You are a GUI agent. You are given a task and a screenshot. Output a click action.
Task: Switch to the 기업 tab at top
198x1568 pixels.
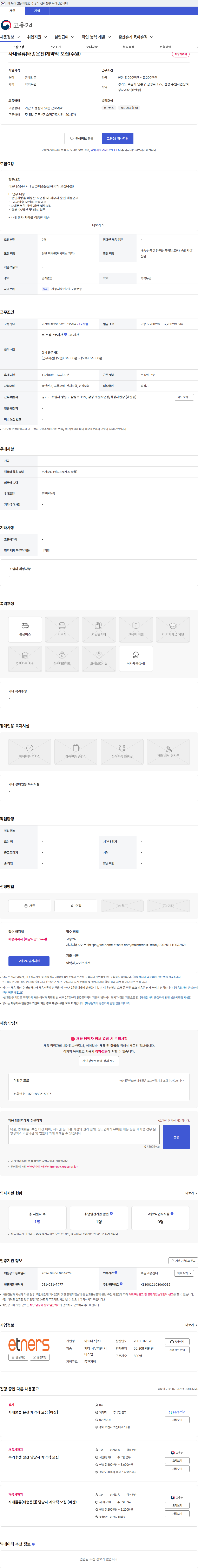point(37,10)
